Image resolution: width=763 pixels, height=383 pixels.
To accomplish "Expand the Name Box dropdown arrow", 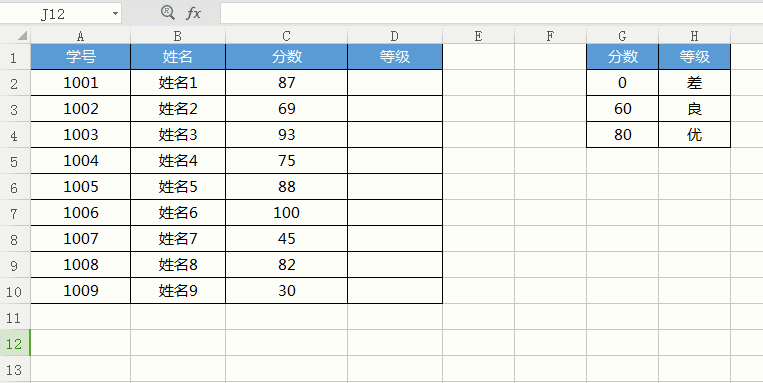I will [x=115, y=14].
